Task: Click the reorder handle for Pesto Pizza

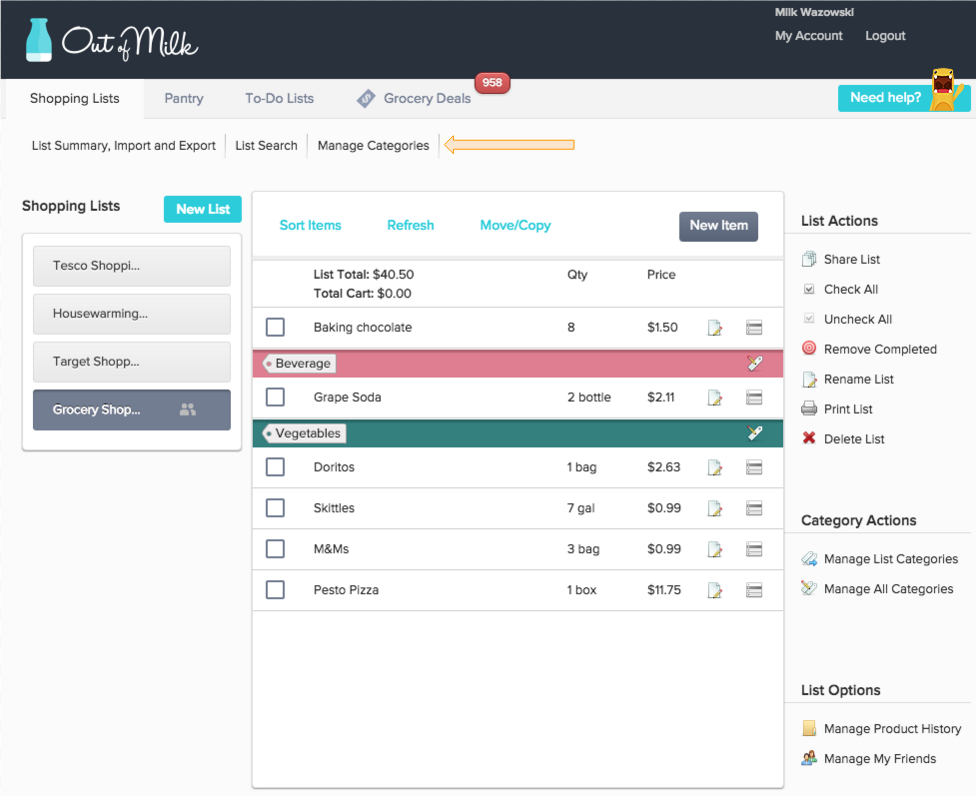Action: [754, 590]
